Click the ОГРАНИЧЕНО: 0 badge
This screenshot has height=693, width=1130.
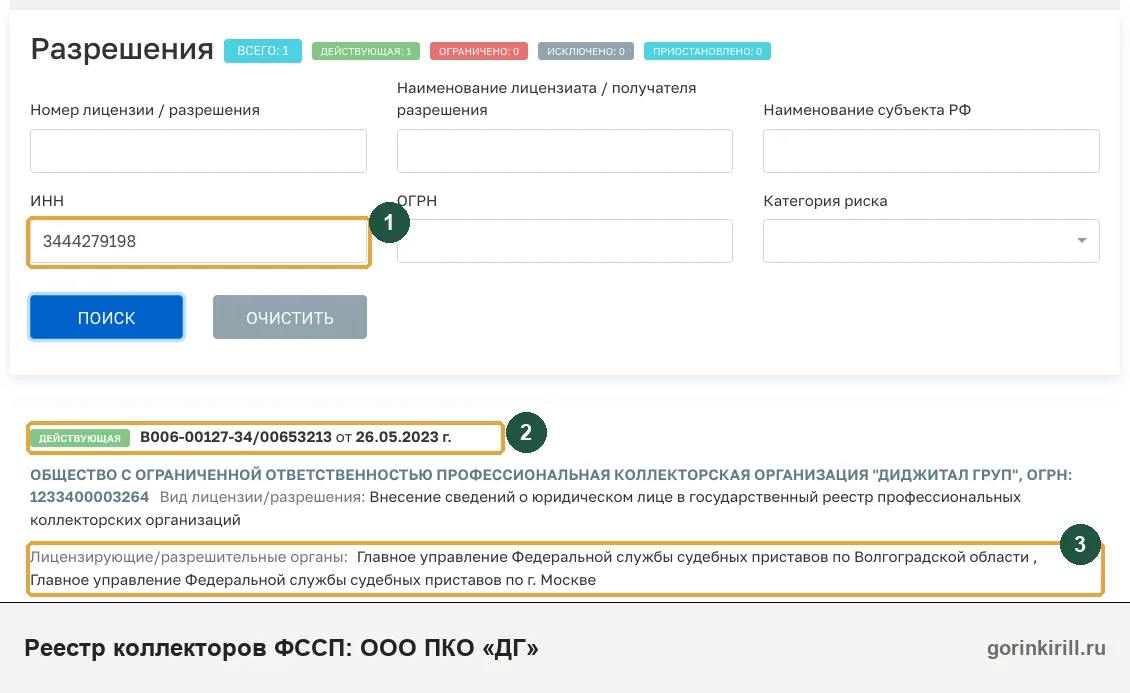479,51
